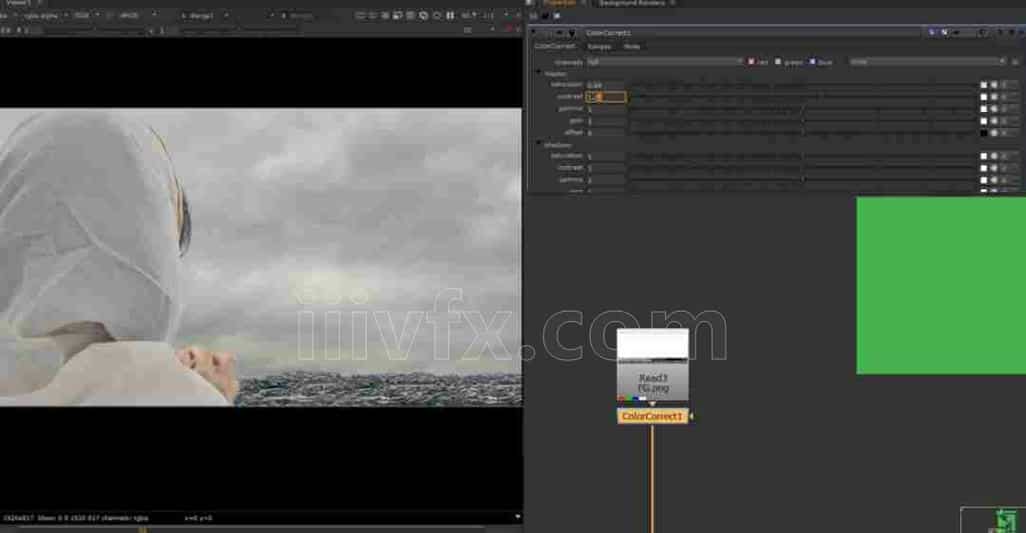Open the Viewer sRGB colorspace dropdown
Viewport: 1026px width, 533px height.
pyautogui.click(x=136, y=15)
